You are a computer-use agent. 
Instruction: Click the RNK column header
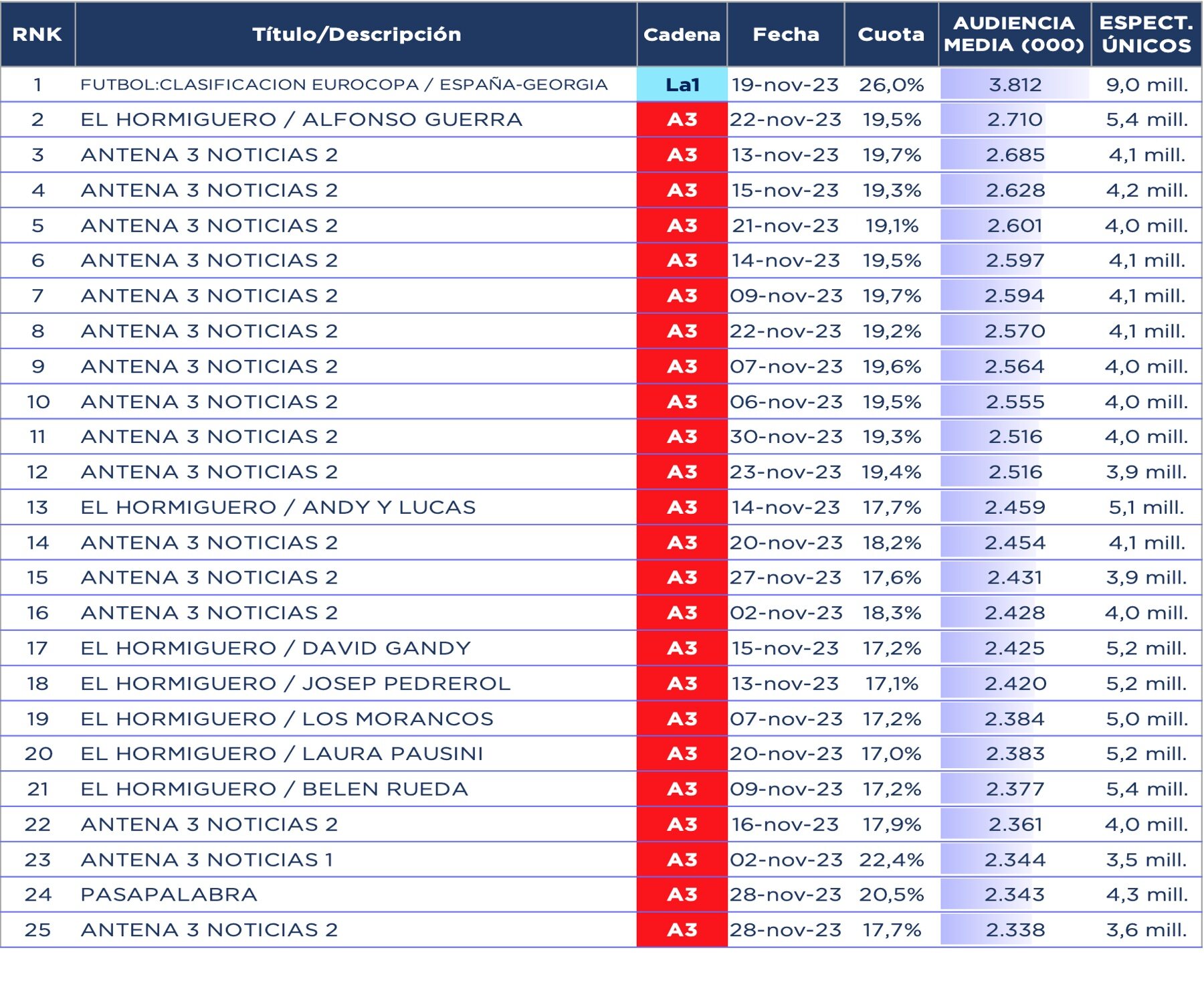click(x=37, y=34)
